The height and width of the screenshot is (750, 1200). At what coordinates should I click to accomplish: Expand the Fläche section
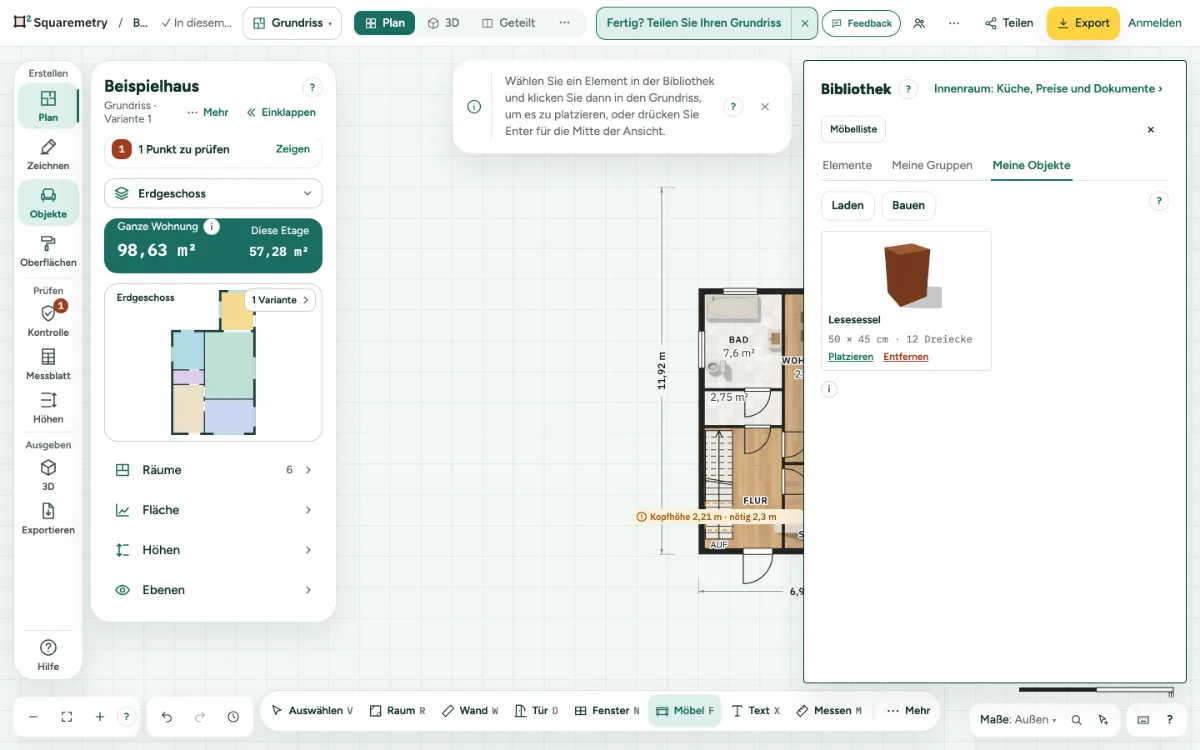click(213, 510)
